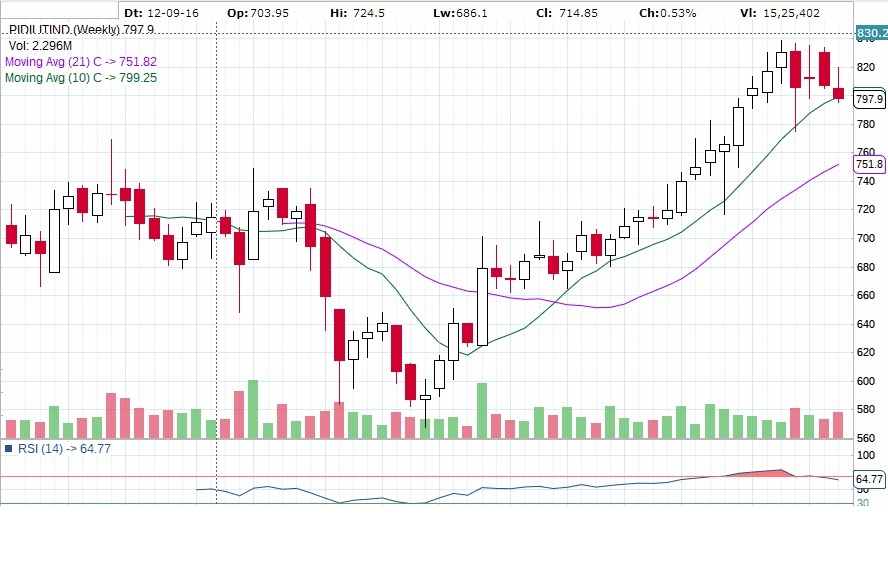Click the 797.9 current price tag
The image size is (888, 576).
point(869,100)
